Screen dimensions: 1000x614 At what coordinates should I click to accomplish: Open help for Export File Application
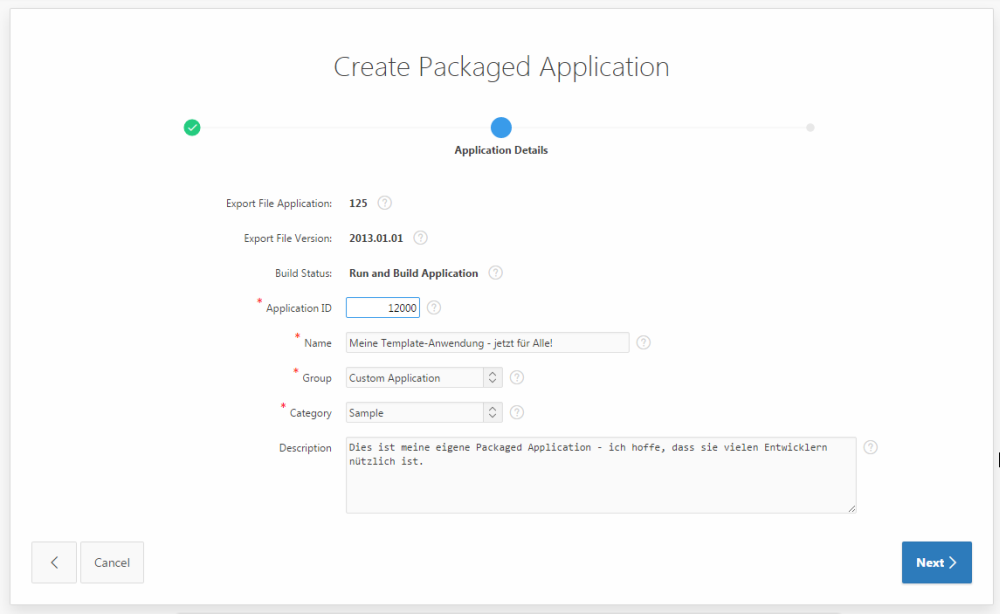[385, 203]
